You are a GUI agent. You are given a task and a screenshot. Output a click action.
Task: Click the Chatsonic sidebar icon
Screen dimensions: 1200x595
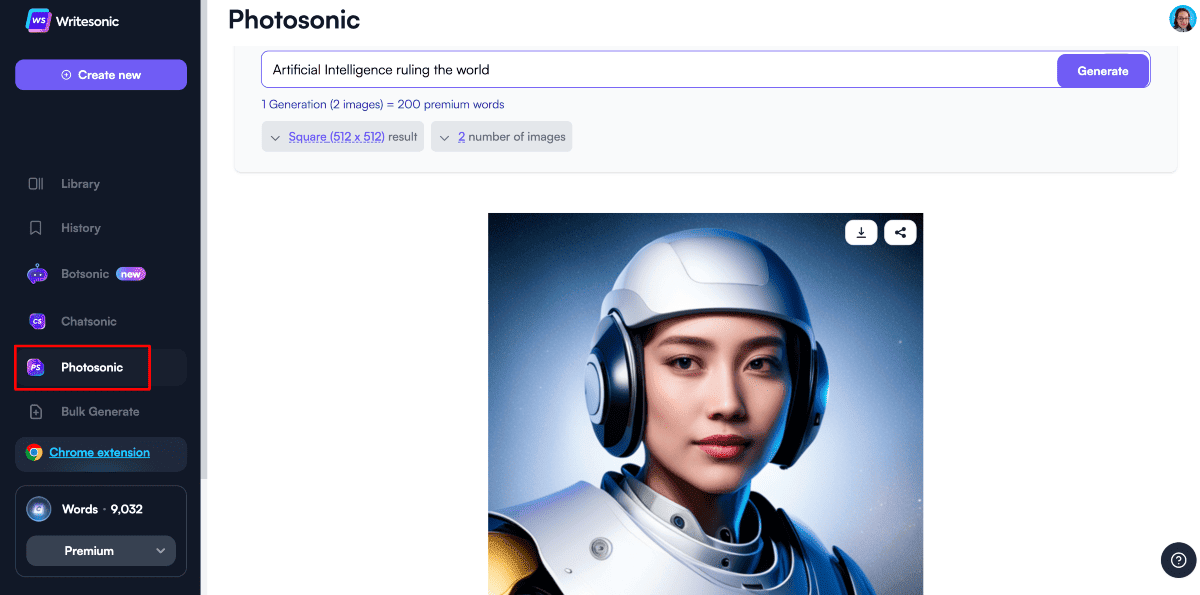click(37, 321)
